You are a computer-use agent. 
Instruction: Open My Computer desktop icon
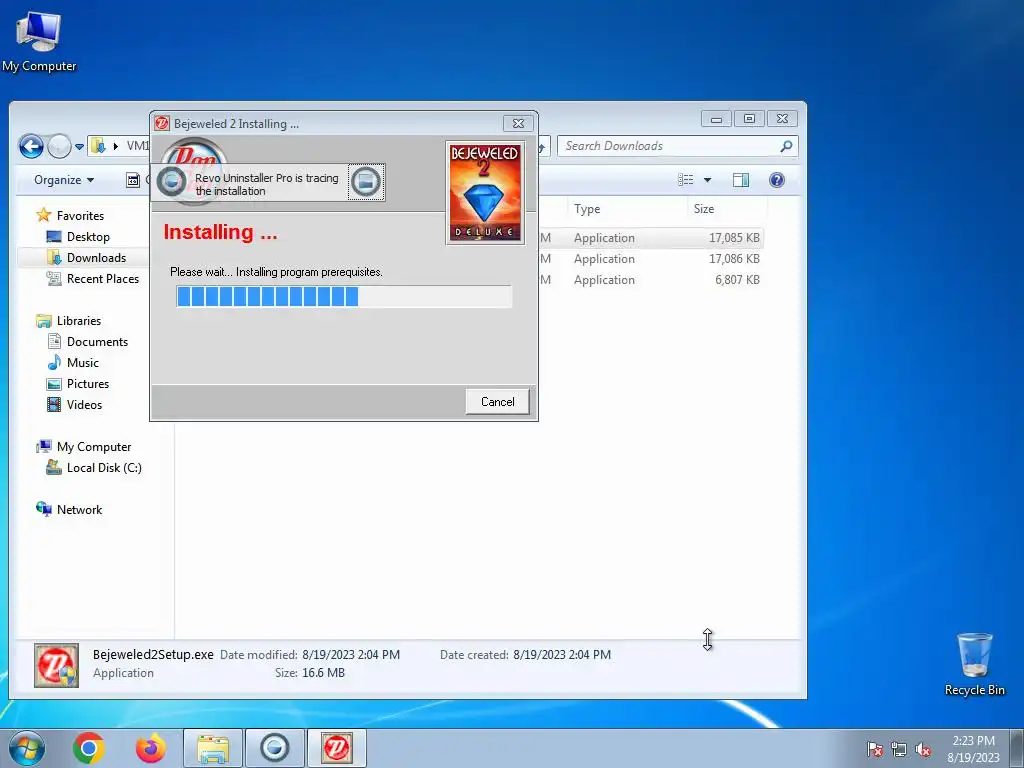tap(39, 40)
